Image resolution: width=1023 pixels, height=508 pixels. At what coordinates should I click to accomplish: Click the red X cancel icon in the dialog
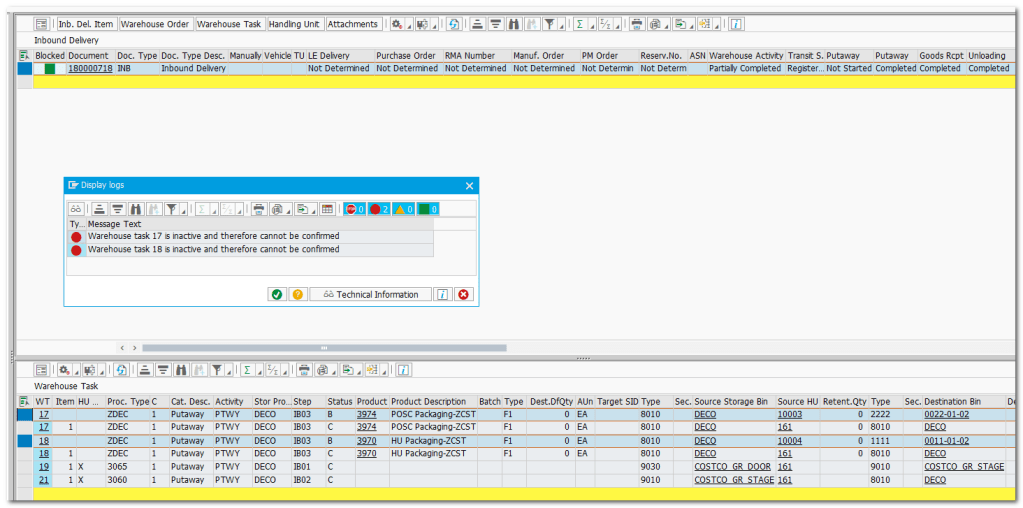point(463,294)
